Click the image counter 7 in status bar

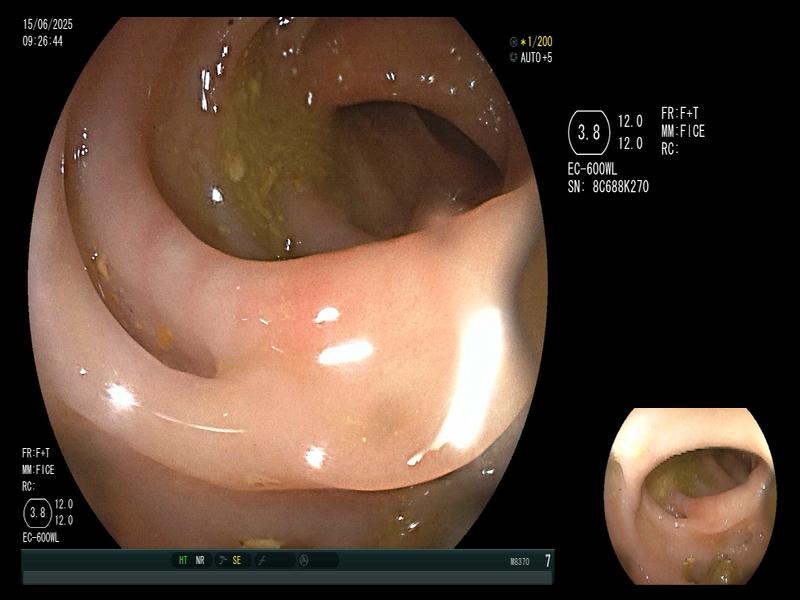click(x=548, y=561)
